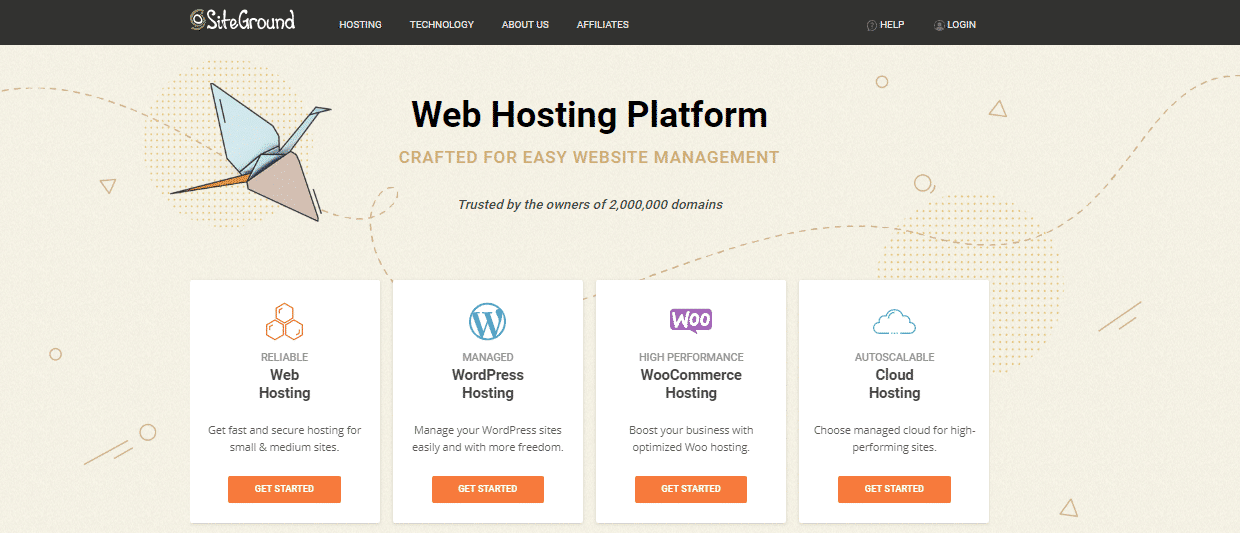
Task: Click 'Manage your WordPress sites easily' description
Action: coord(488,439)
